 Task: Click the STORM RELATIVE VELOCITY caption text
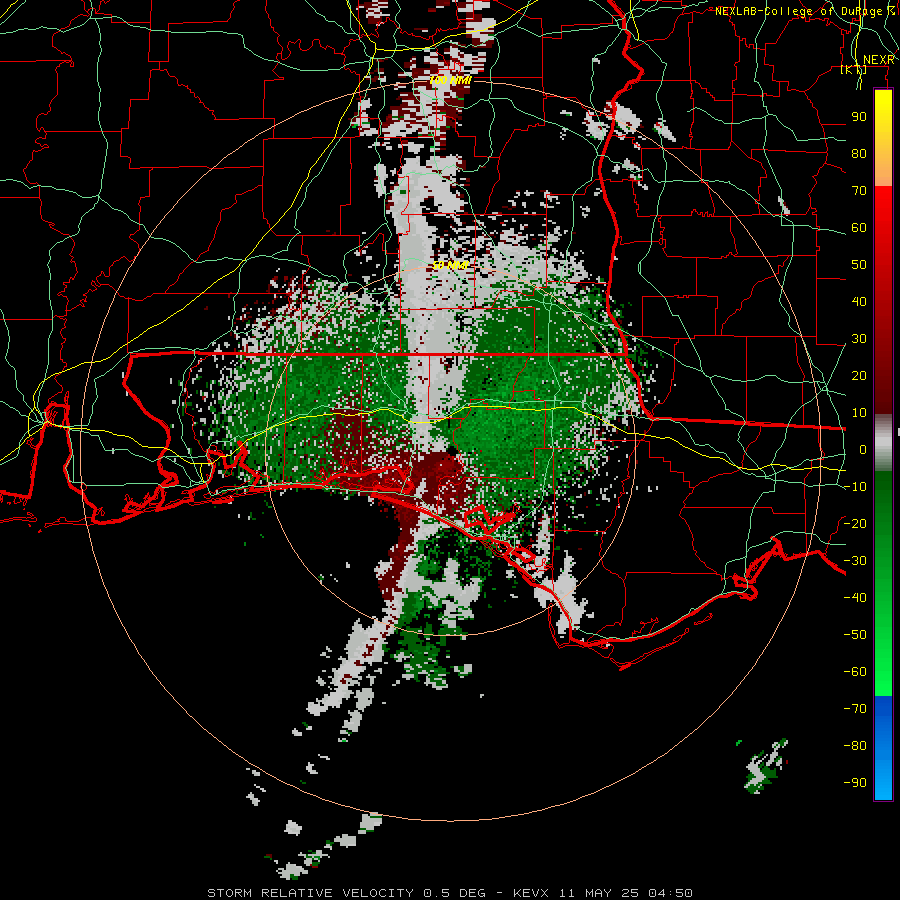coord(313,893)
